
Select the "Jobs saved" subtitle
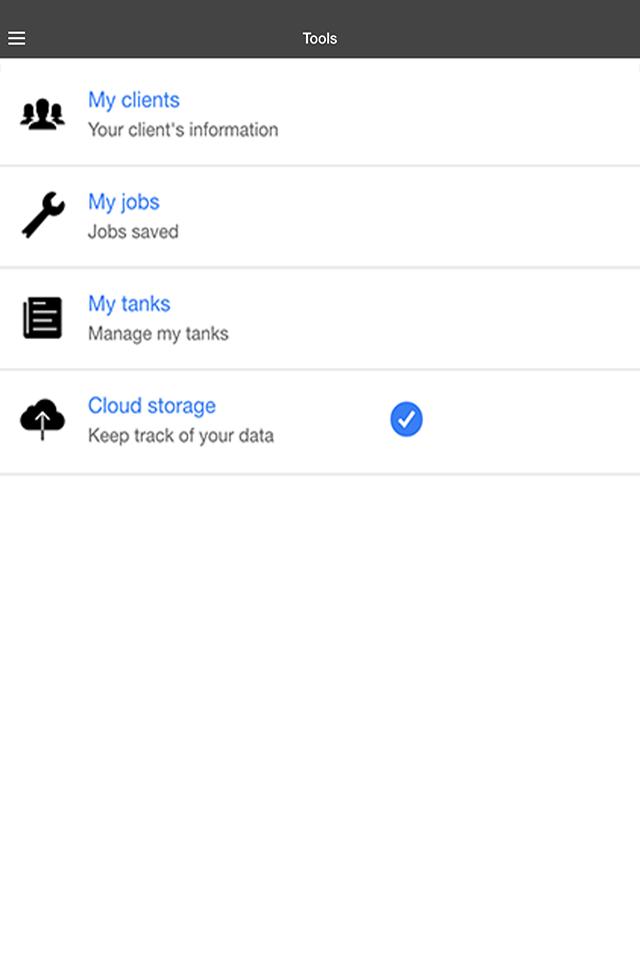tap(133, 231)
